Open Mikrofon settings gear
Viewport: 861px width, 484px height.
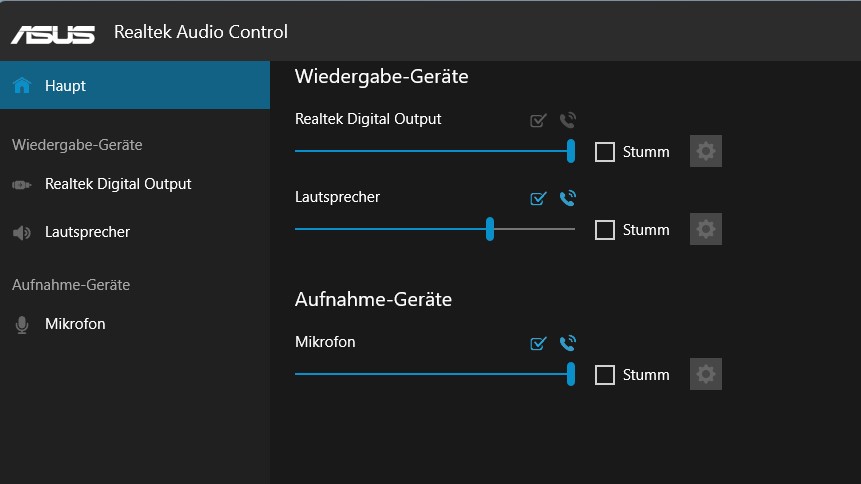pyautogui.click(x=706, y=375)
